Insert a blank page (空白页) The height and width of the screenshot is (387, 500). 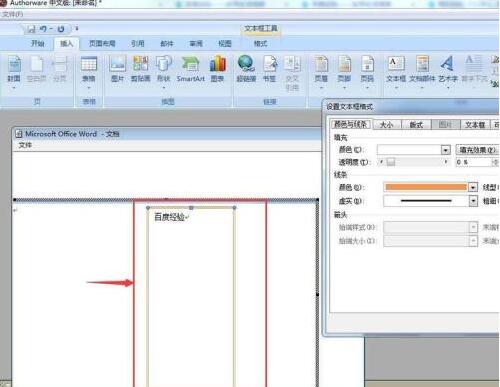pos(36,69)
